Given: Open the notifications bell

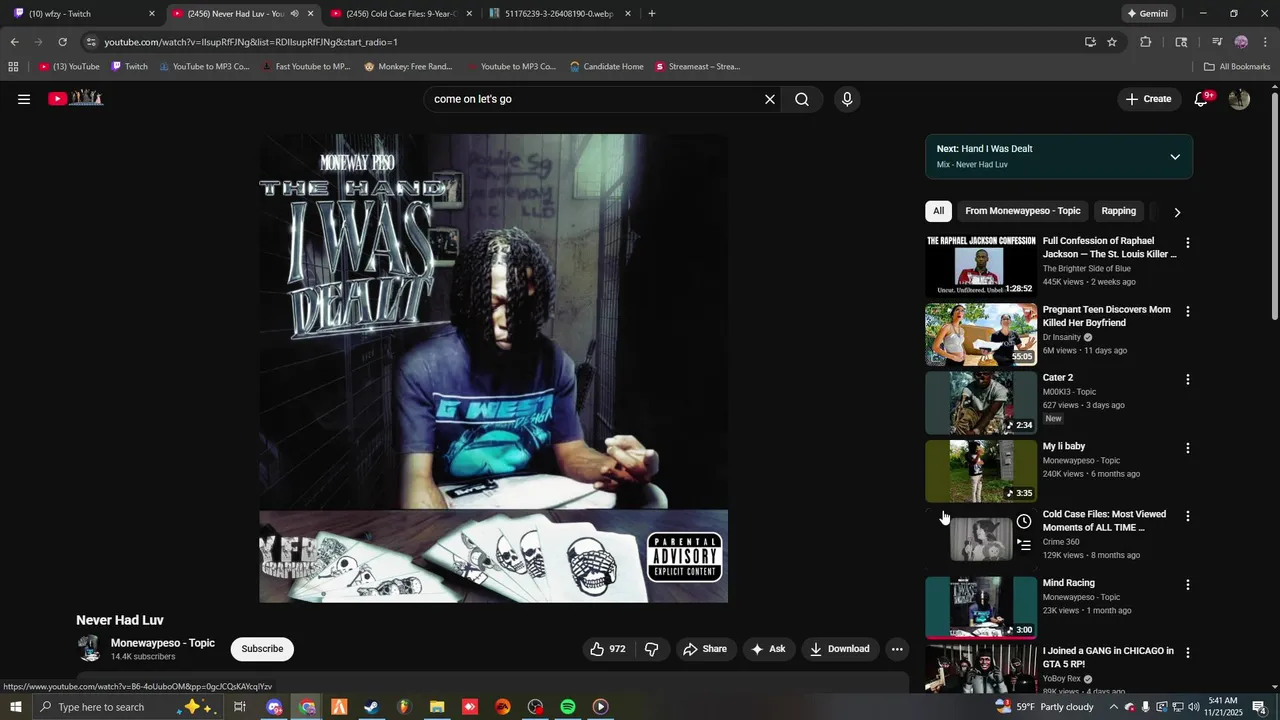Looking at the screenshot, I should [1202, 99].
